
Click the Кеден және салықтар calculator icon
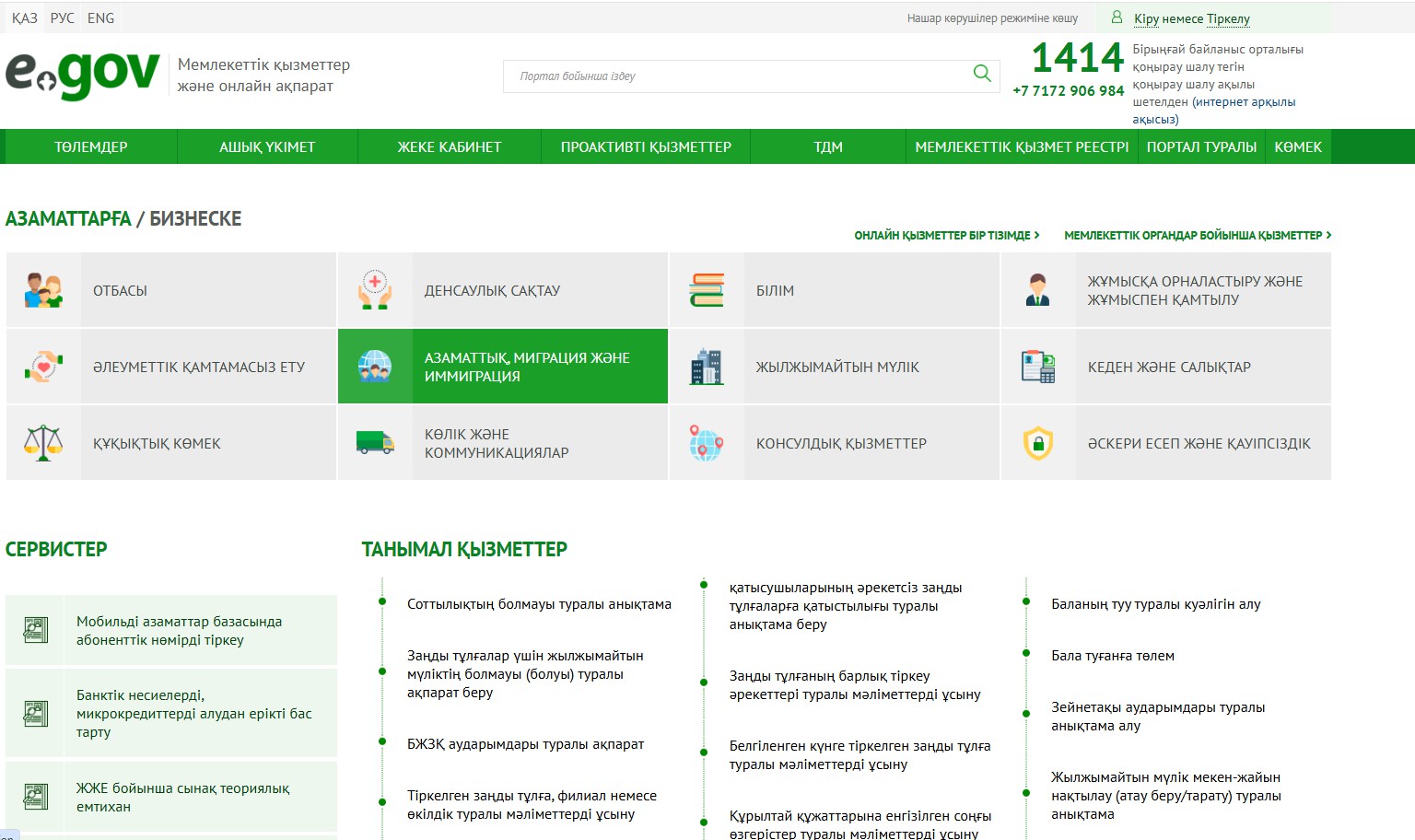click(1038, 367)
